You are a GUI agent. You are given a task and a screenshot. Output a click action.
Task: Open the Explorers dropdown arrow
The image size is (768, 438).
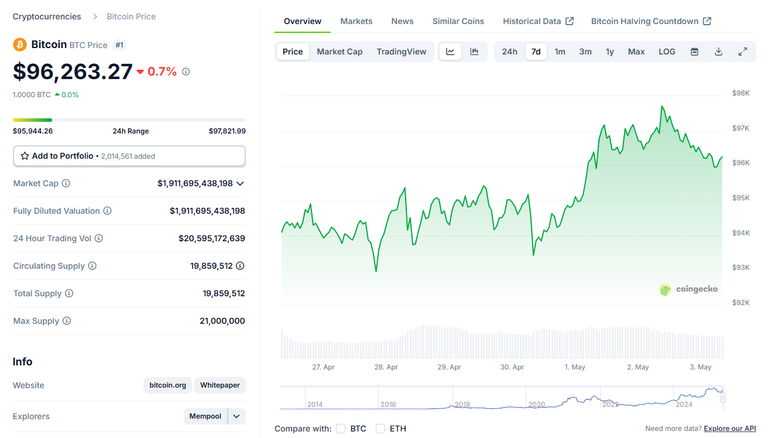tap(237, 416)
